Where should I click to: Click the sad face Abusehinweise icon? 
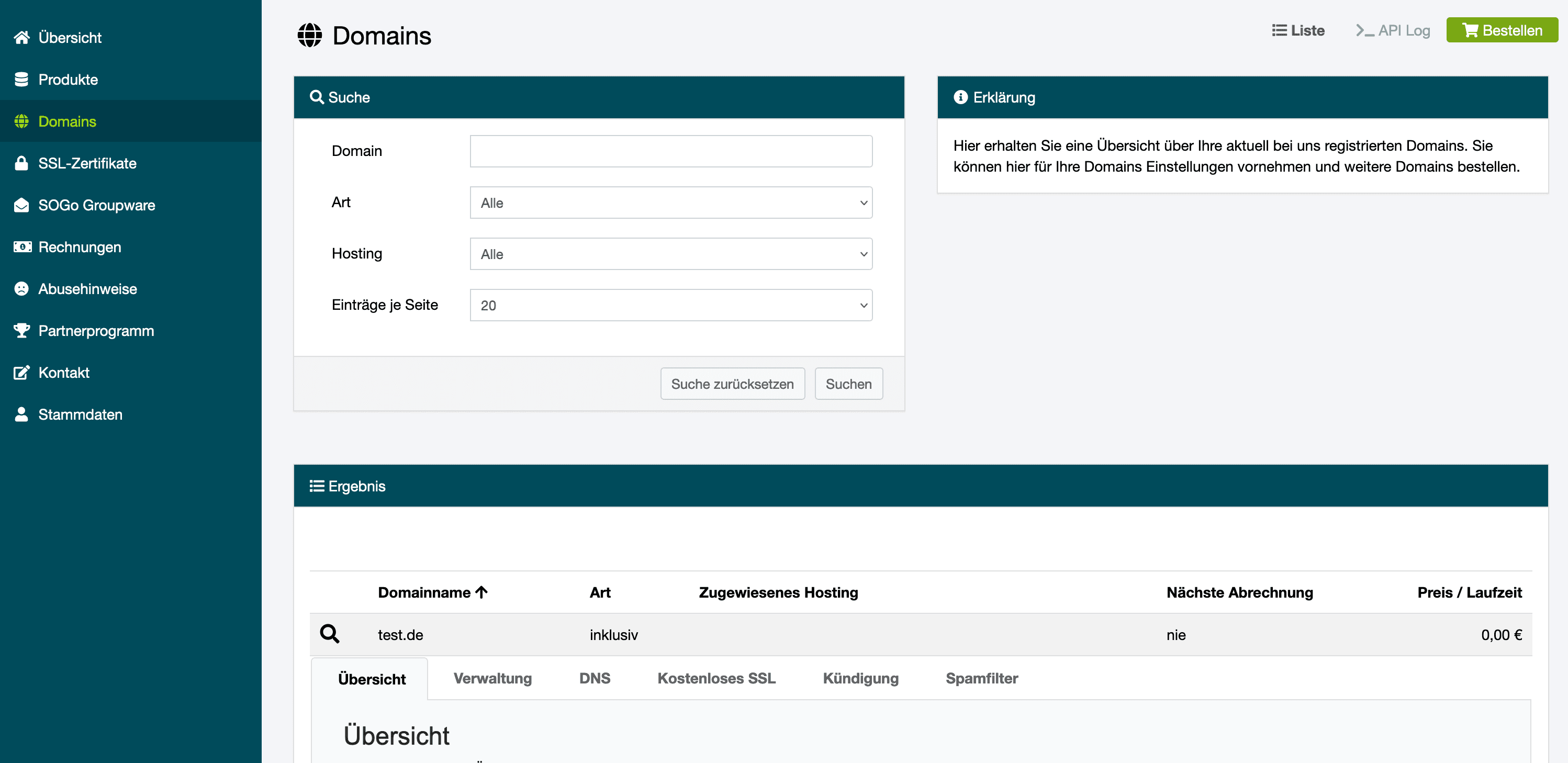point(22,289)
